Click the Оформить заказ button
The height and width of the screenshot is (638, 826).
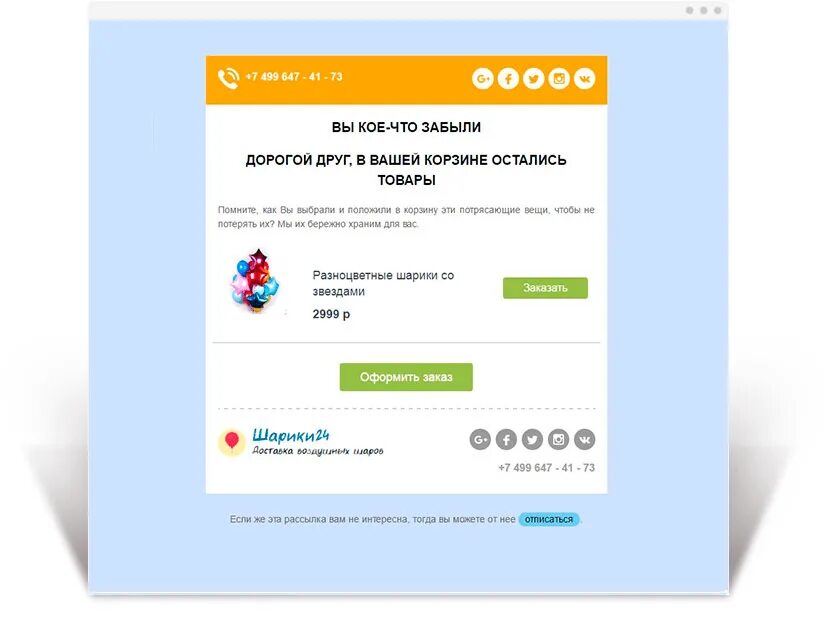[x=406, y=377]
